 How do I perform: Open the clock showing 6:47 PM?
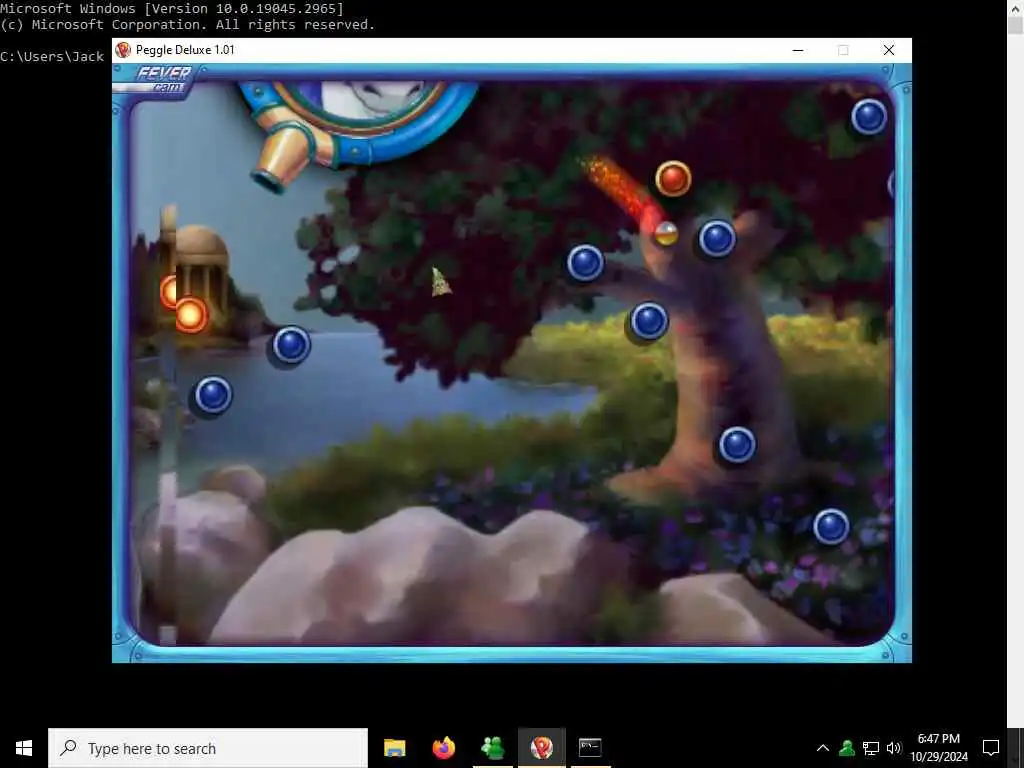point(938,748)
